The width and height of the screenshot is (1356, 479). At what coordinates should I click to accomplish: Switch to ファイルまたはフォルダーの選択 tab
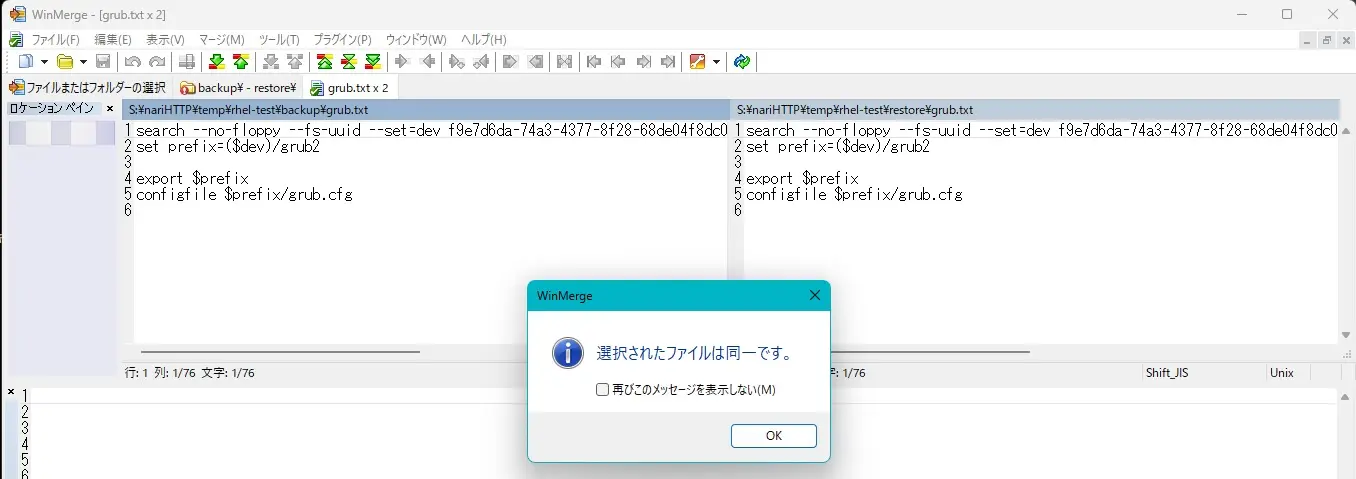87,87
